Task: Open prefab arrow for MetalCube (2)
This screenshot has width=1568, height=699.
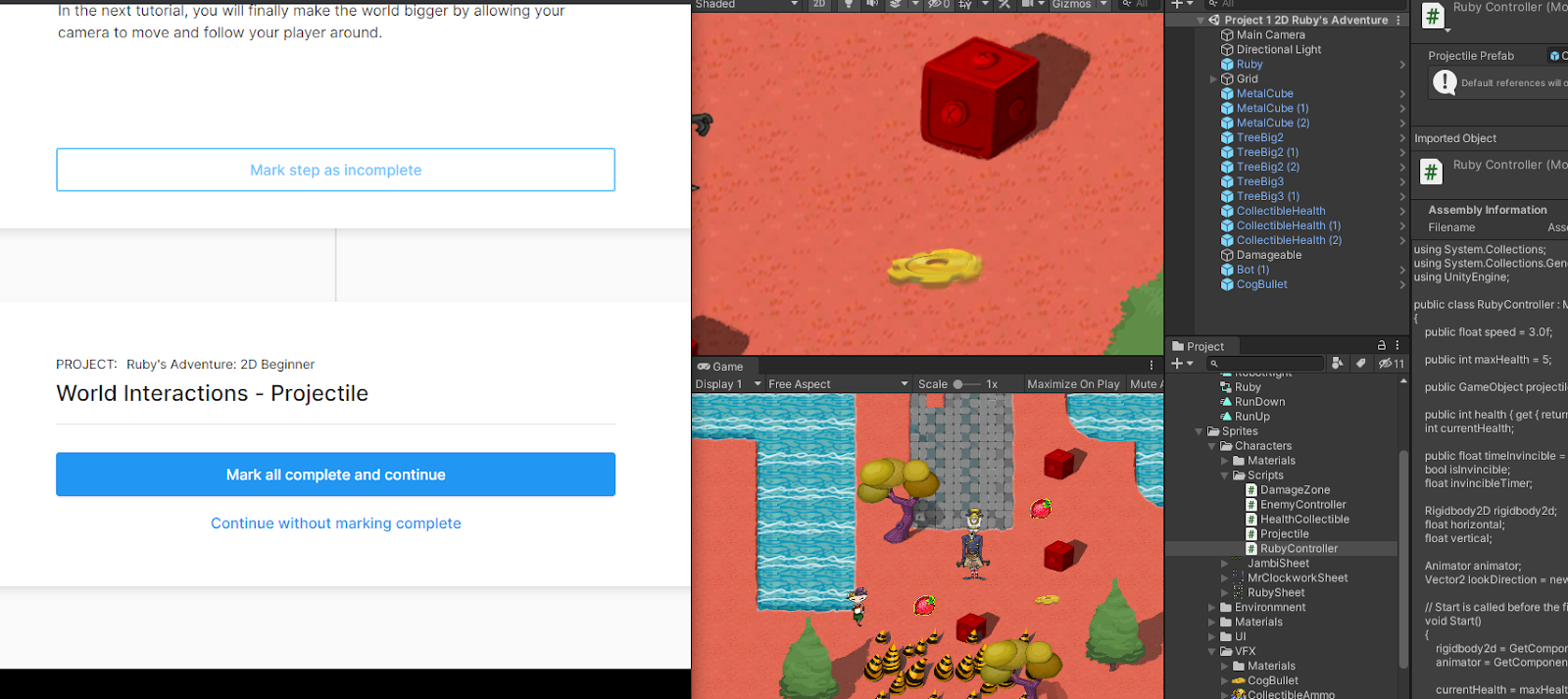Action: (1402, 123)
